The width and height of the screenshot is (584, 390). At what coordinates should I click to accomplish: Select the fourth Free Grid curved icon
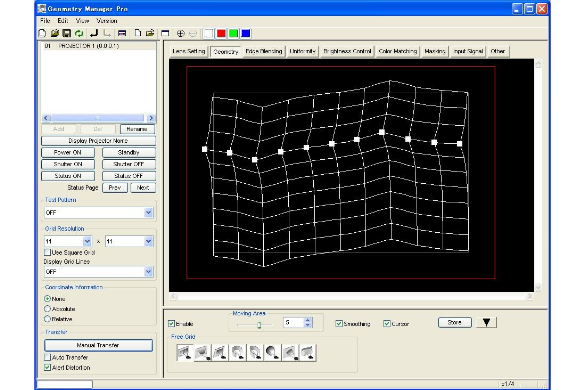pos(238,352)
